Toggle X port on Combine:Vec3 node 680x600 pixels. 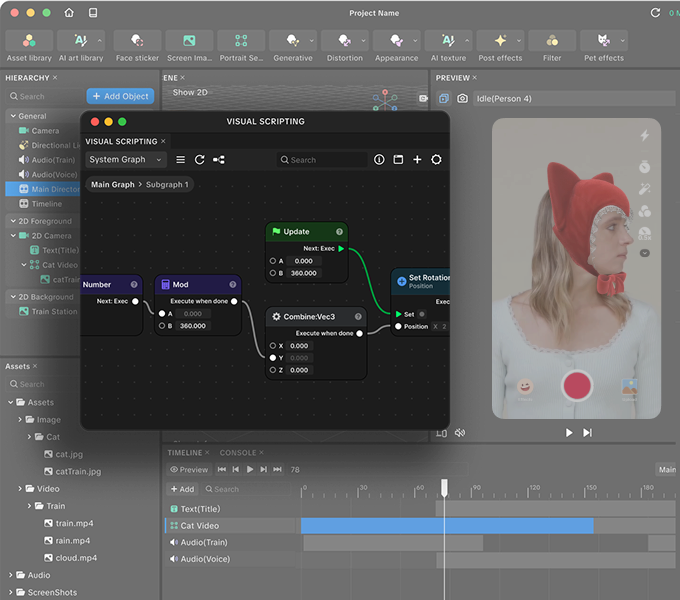click(x=272, y=346)
